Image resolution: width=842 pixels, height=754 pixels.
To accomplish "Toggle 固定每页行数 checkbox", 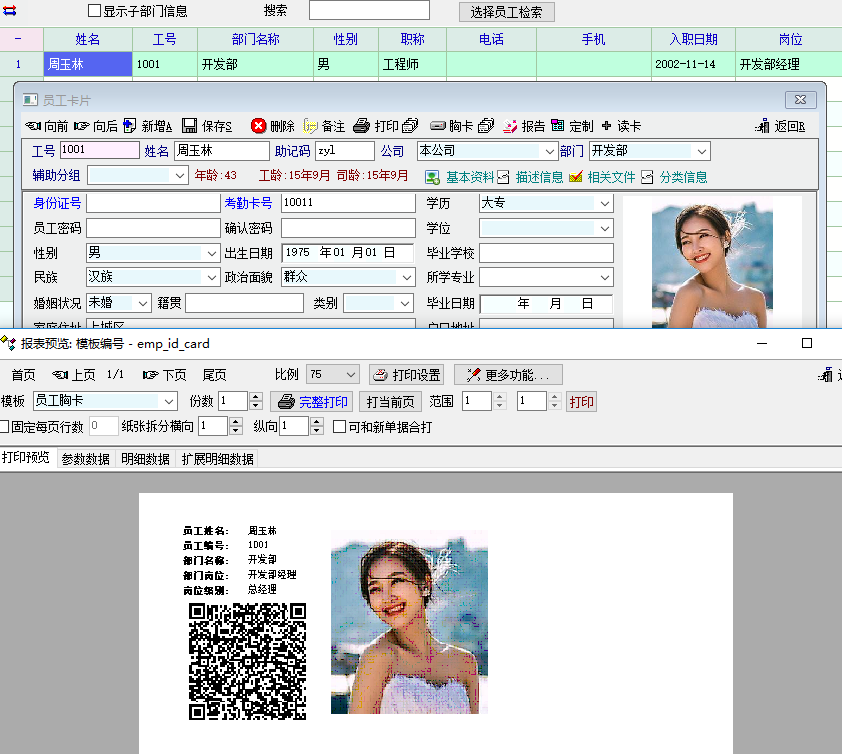I will [5, 427].
